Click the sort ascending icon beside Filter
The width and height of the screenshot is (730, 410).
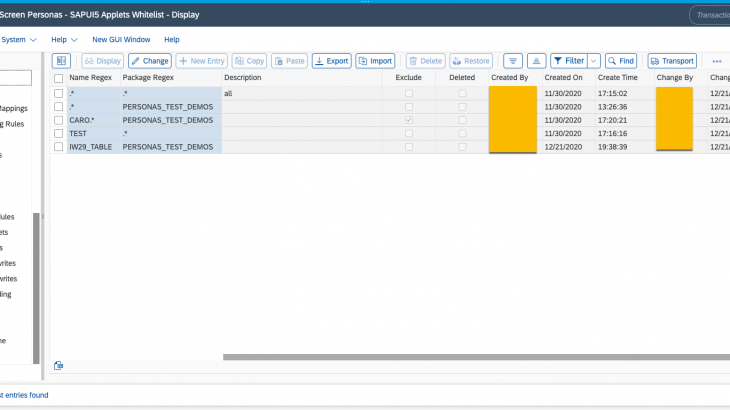pyautogui.click(x=536, y=61)
